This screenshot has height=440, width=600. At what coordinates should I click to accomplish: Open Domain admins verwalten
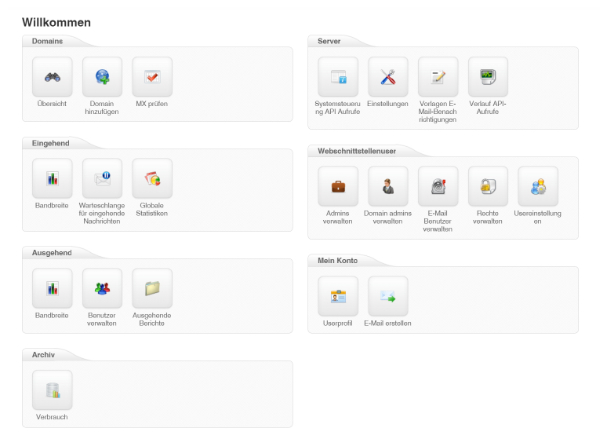pyautogui.click(x=388, y=186)
